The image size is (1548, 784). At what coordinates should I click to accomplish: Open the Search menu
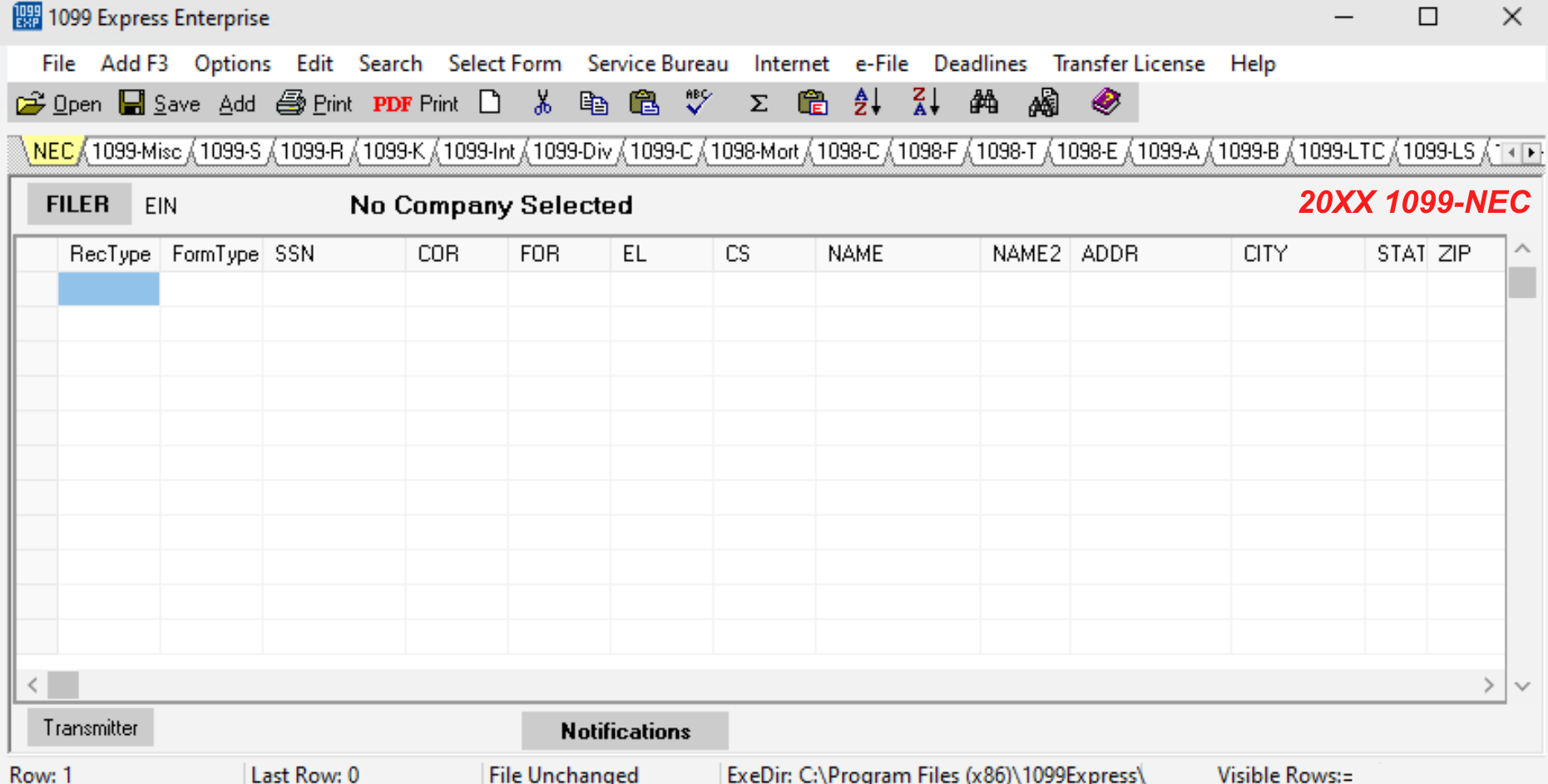tap(390, 64)
